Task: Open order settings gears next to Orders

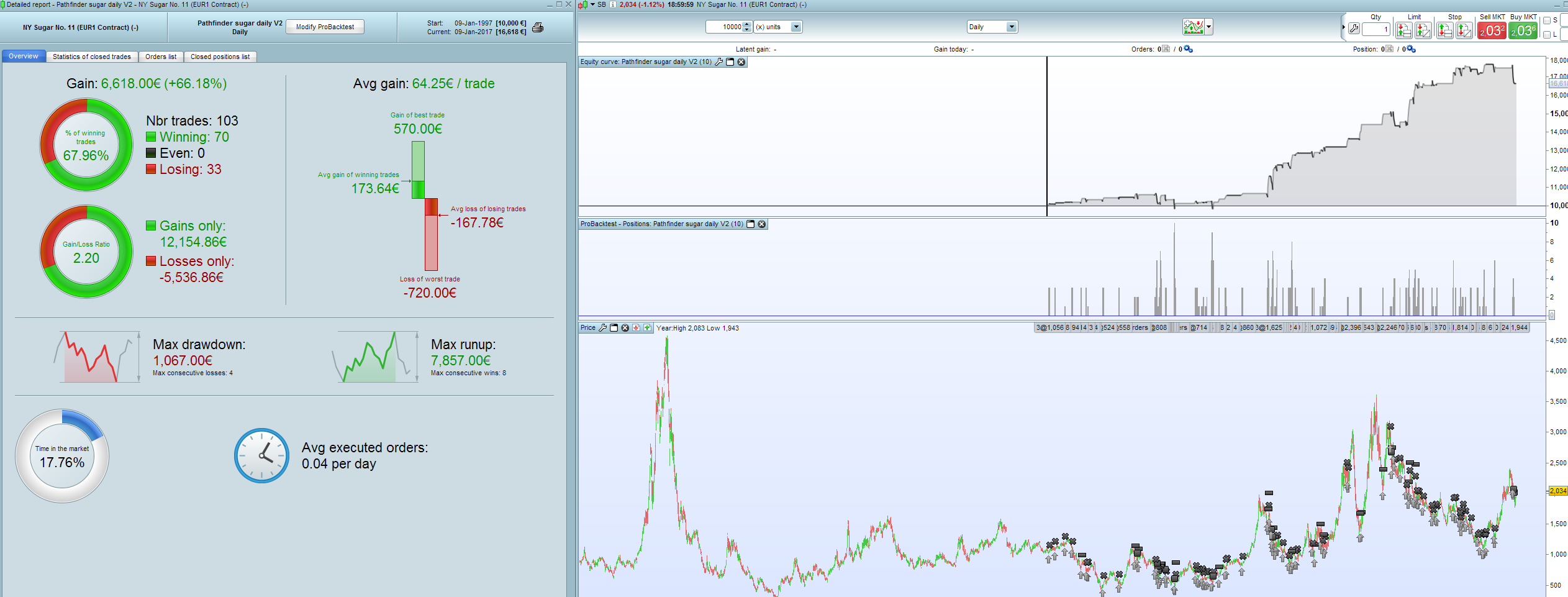Action: 1189,49
